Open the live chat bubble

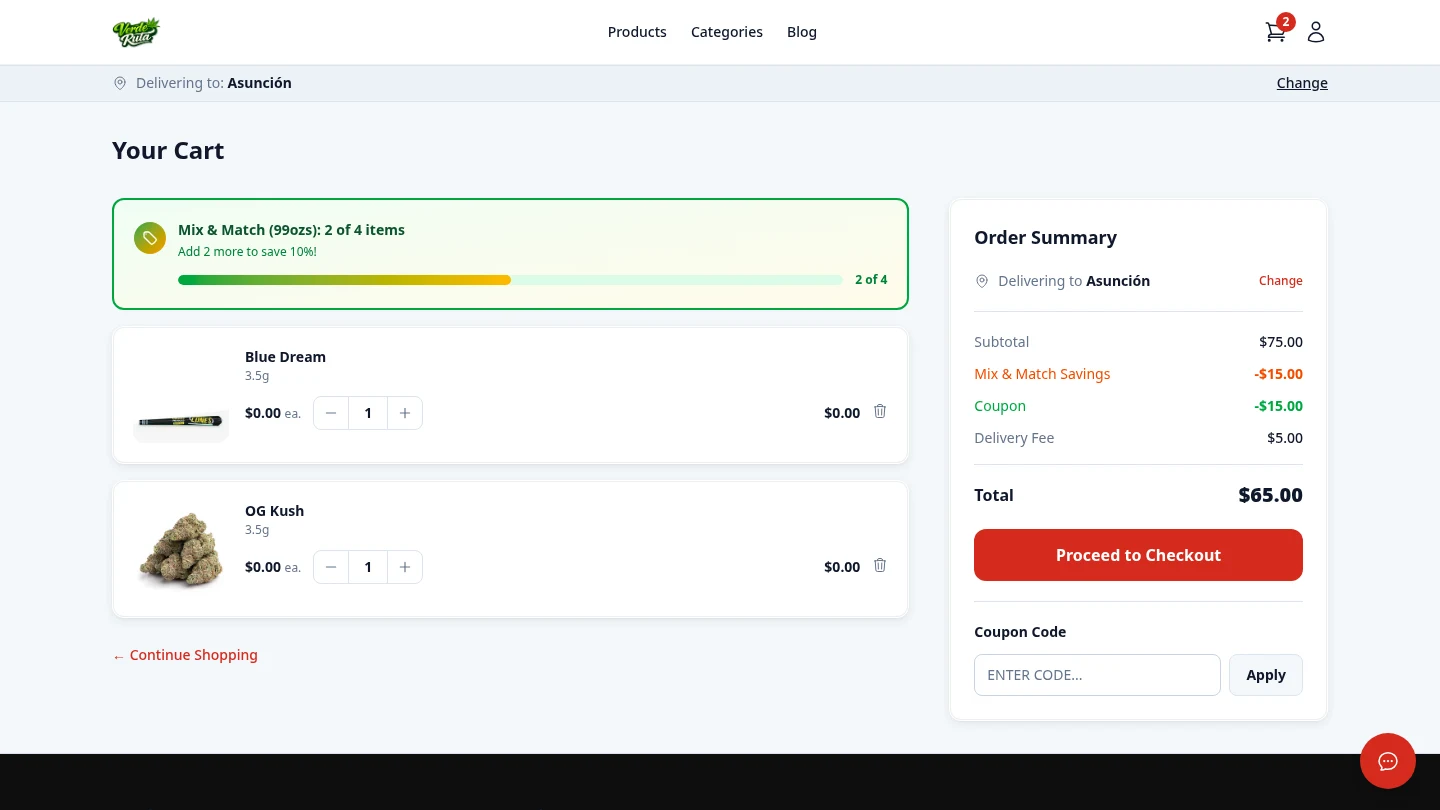pos(1387,761)
